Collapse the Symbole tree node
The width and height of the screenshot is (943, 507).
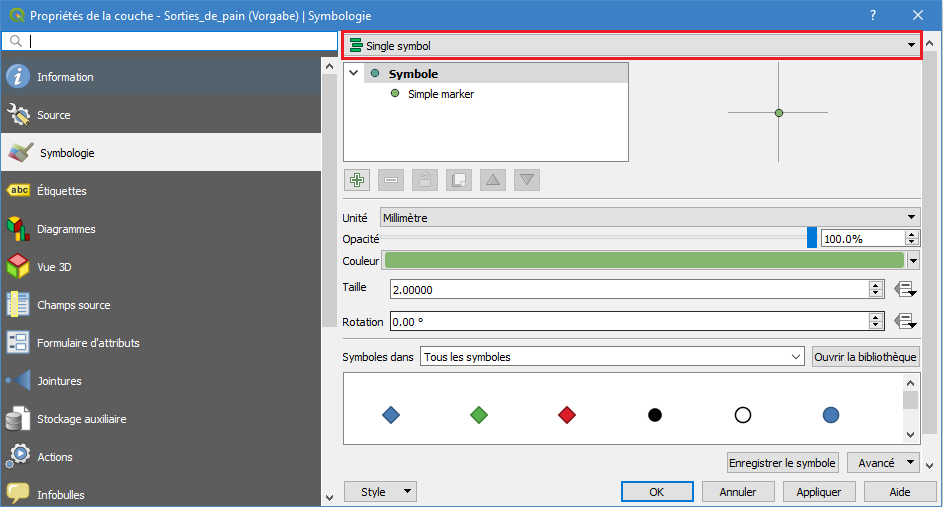coord(354,73)
